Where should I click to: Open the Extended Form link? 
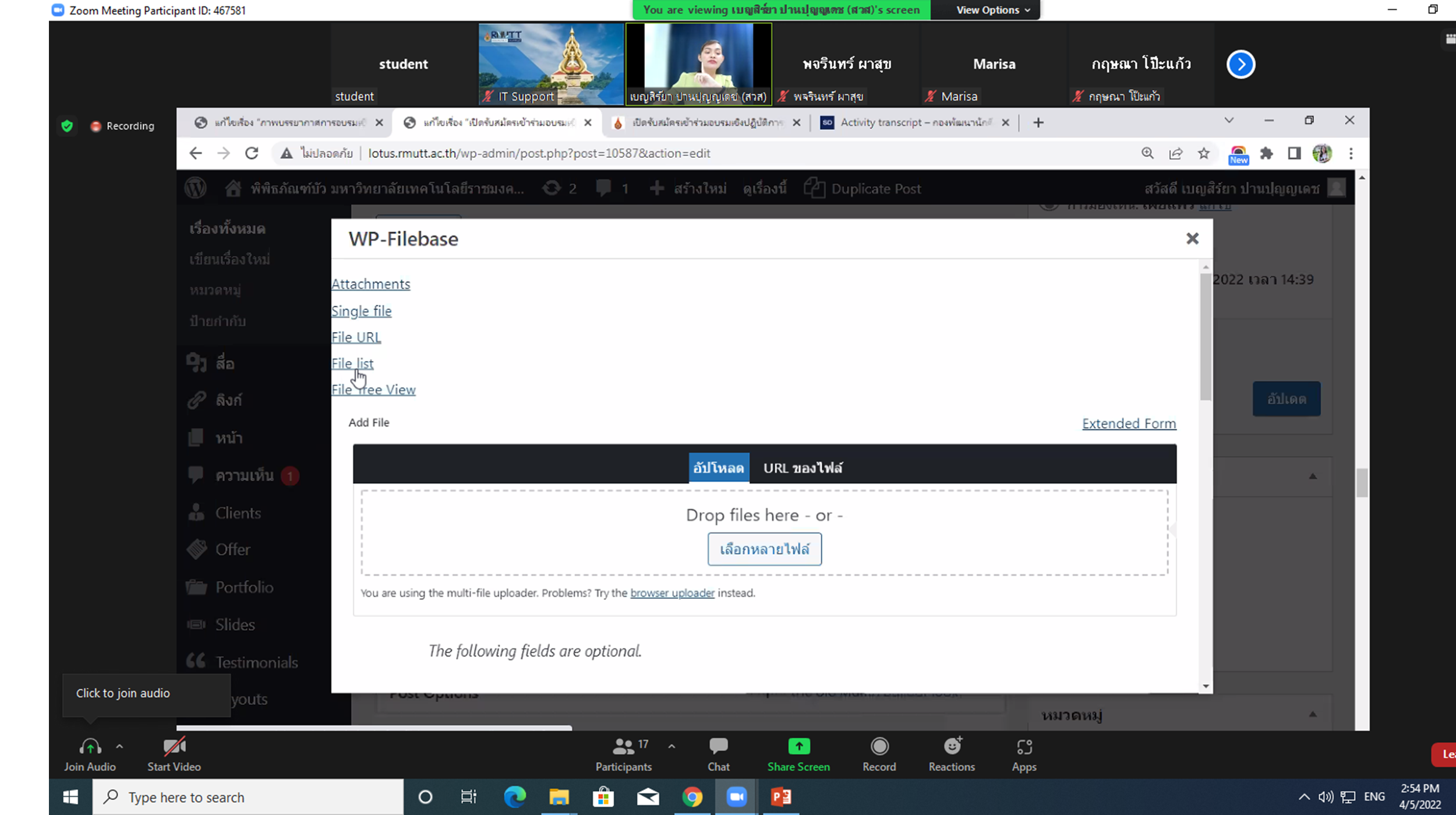(x=1129, y=424)
